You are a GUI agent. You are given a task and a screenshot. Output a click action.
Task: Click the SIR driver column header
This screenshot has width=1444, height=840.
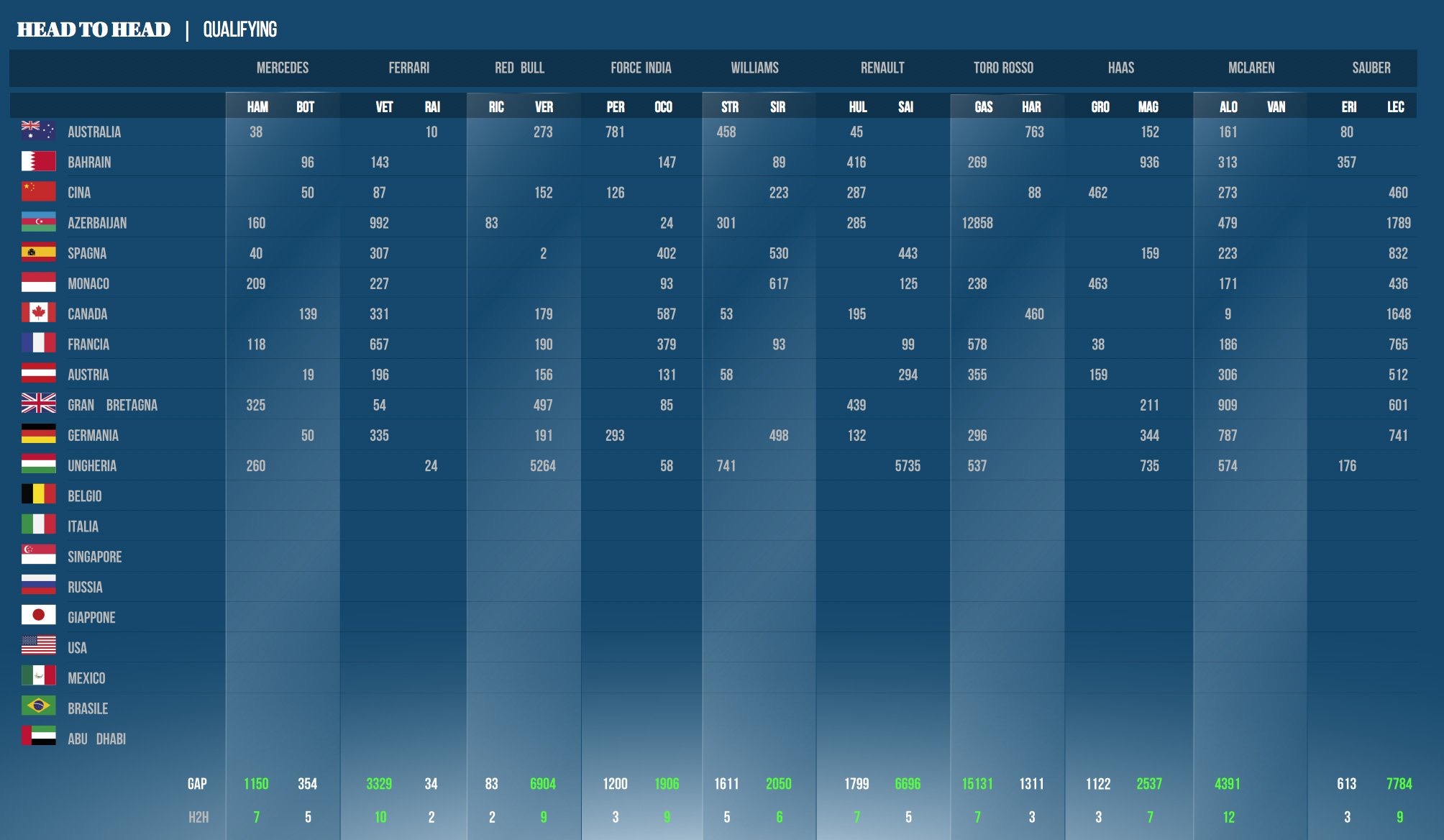pos(778,107)
